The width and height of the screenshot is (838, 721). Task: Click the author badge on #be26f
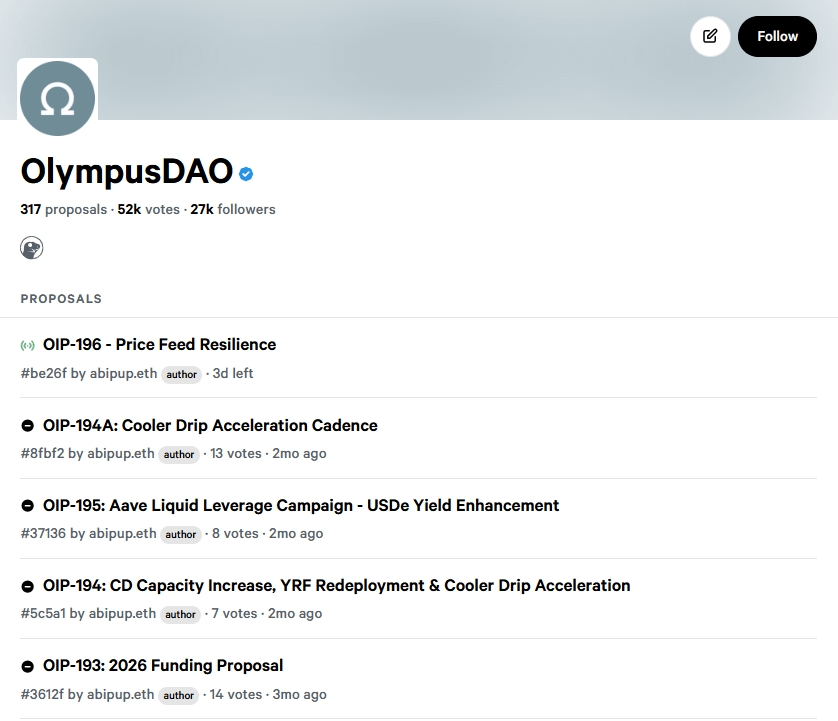(x=181, y=375)
